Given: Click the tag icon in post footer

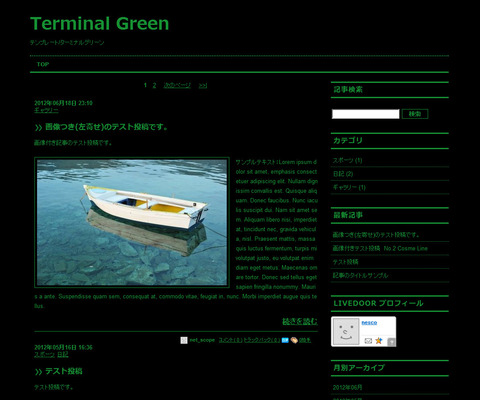Looking at the screenshot, I should coord(294,340).
